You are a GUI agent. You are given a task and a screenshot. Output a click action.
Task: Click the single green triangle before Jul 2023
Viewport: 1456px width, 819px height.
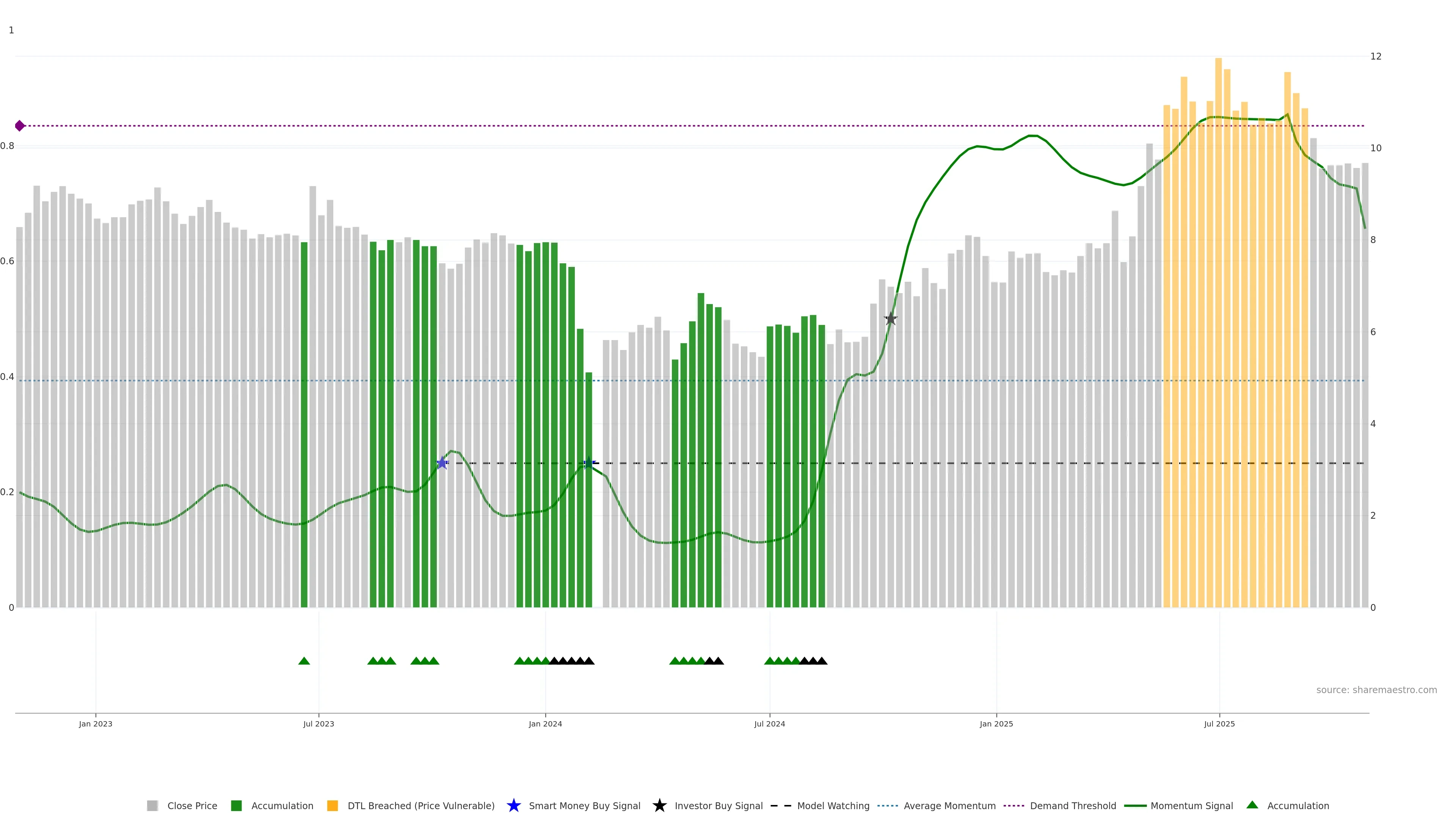tap(304, 661)
